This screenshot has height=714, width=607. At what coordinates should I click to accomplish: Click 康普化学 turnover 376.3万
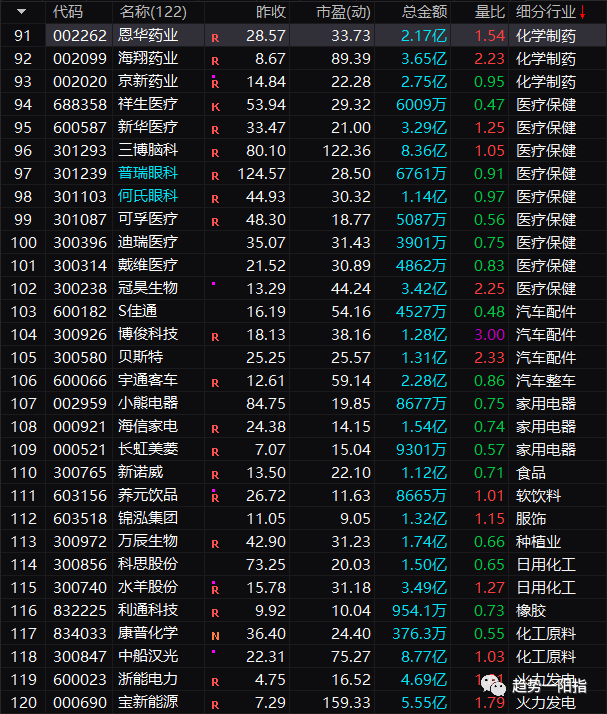coord(419,634)
